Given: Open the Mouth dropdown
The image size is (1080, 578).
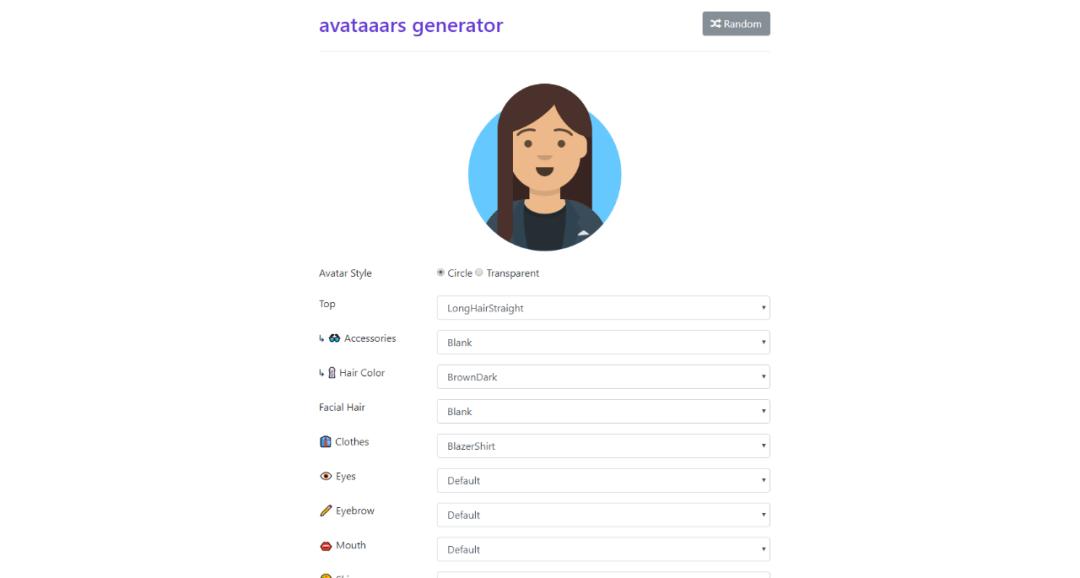Looking at the screenshot, I should pos(603,550).
